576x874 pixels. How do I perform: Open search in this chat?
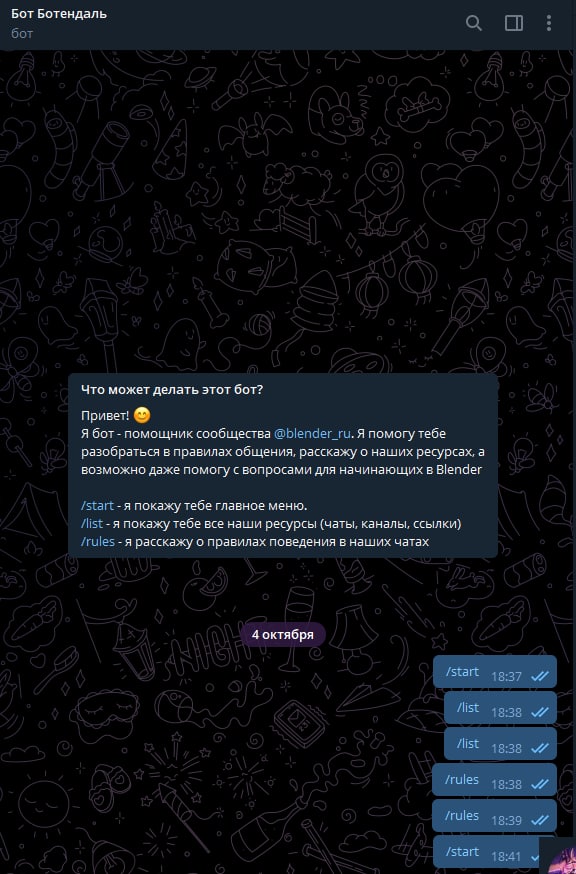click(x=473, y=23)
